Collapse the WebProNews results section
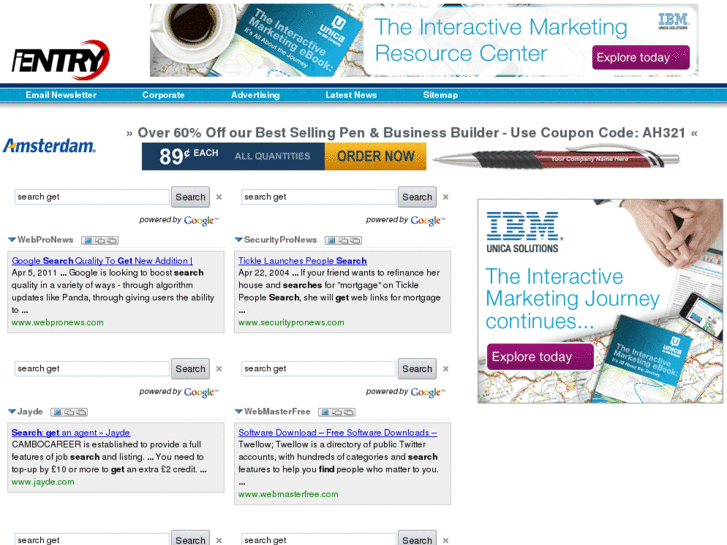 point(12,240)
